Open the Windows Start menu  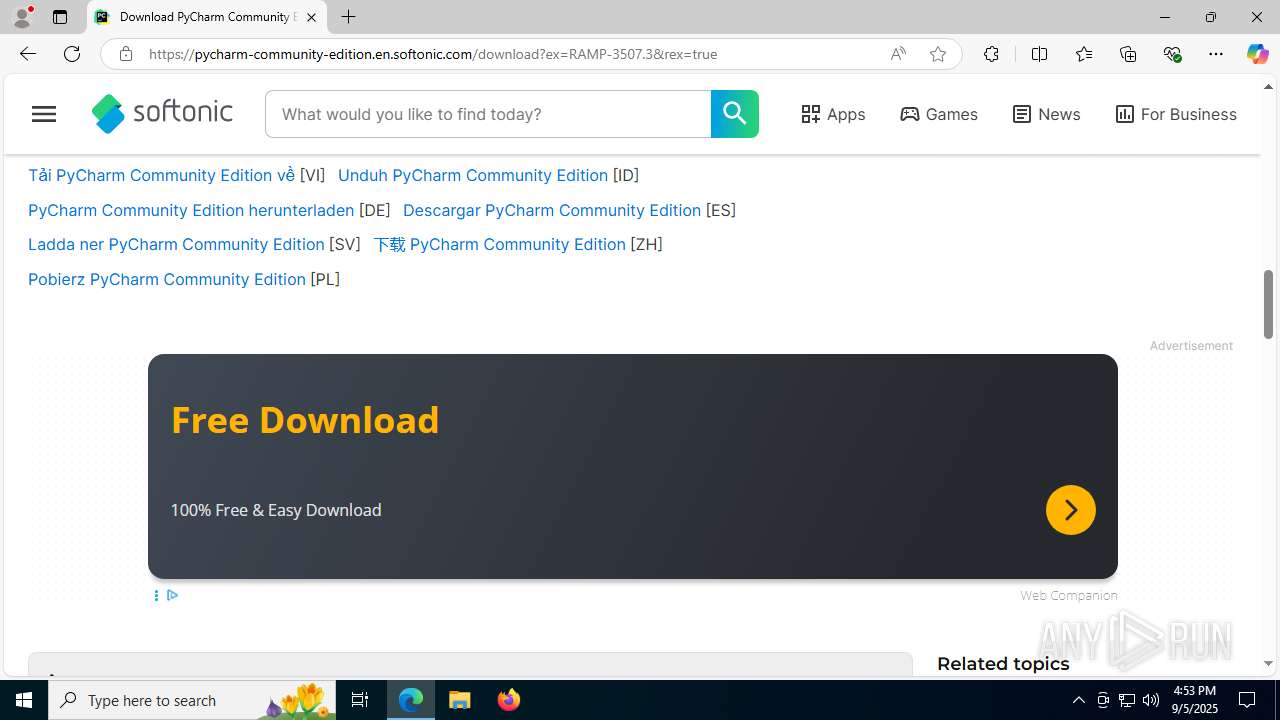coord(24,700)
